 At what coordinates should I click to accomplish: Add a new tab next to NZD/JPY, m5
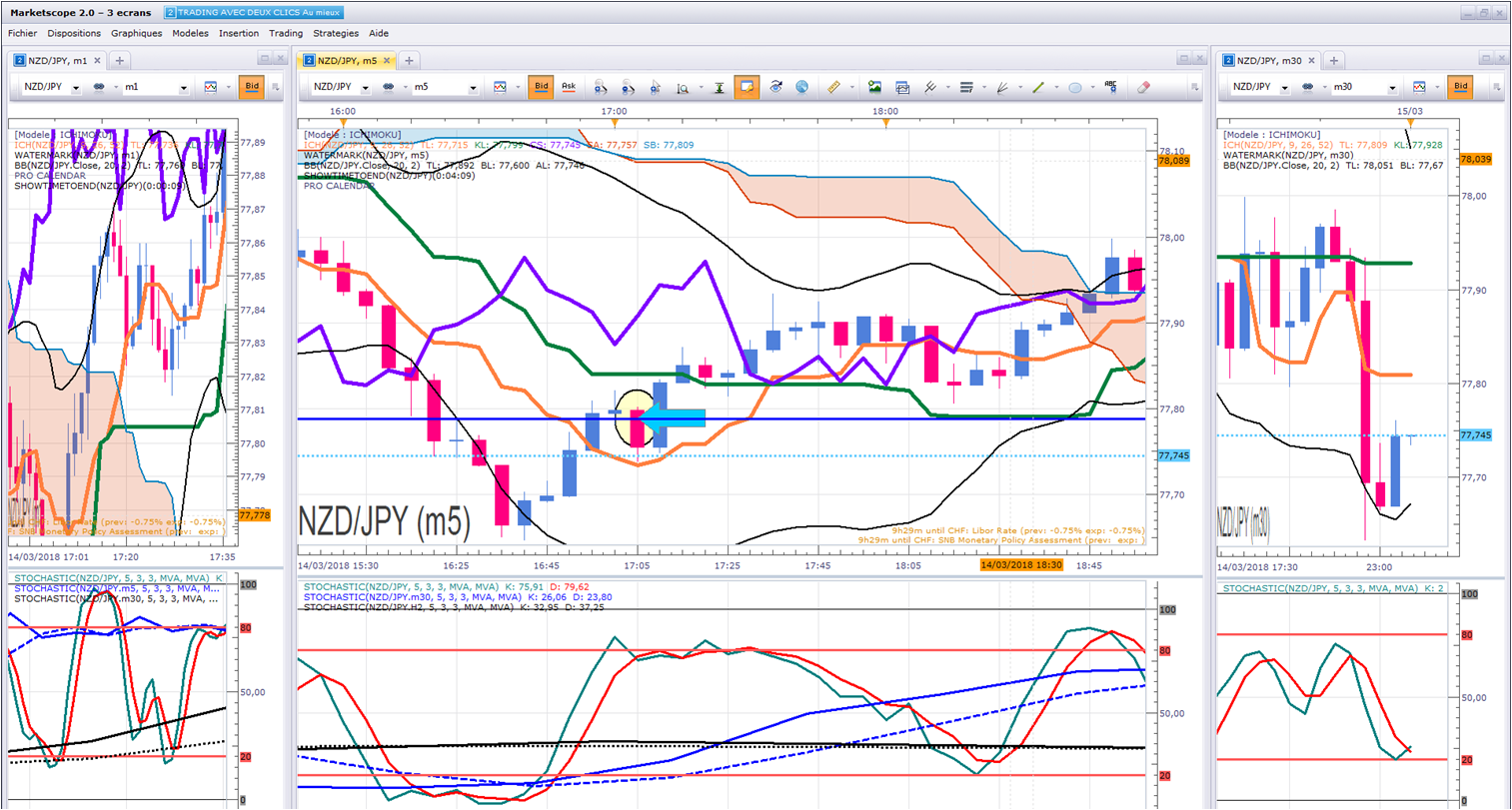click(409, 60)
